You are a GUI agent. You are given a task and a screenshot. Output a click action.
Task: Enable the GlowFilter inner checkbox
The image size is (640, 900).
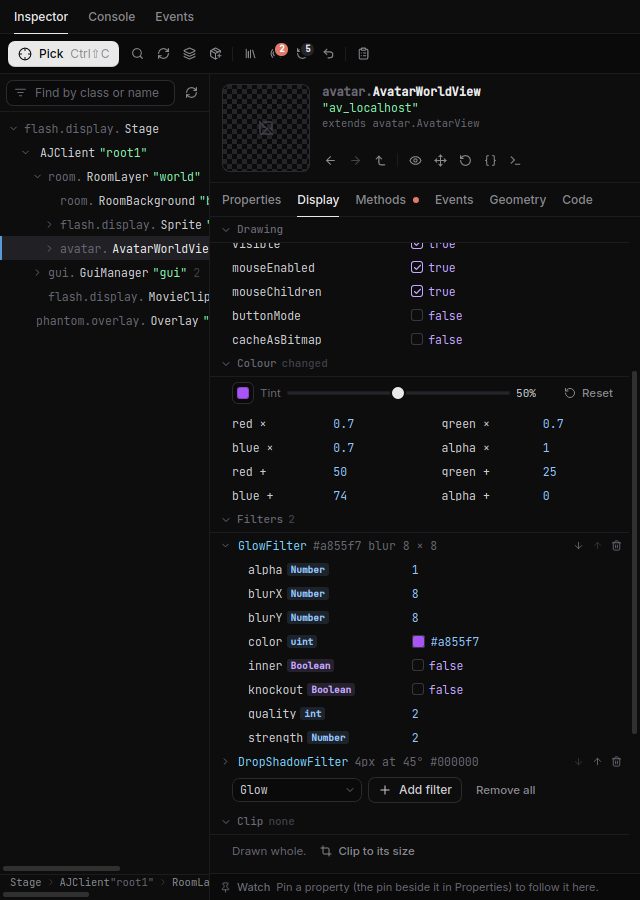[418, 665]
